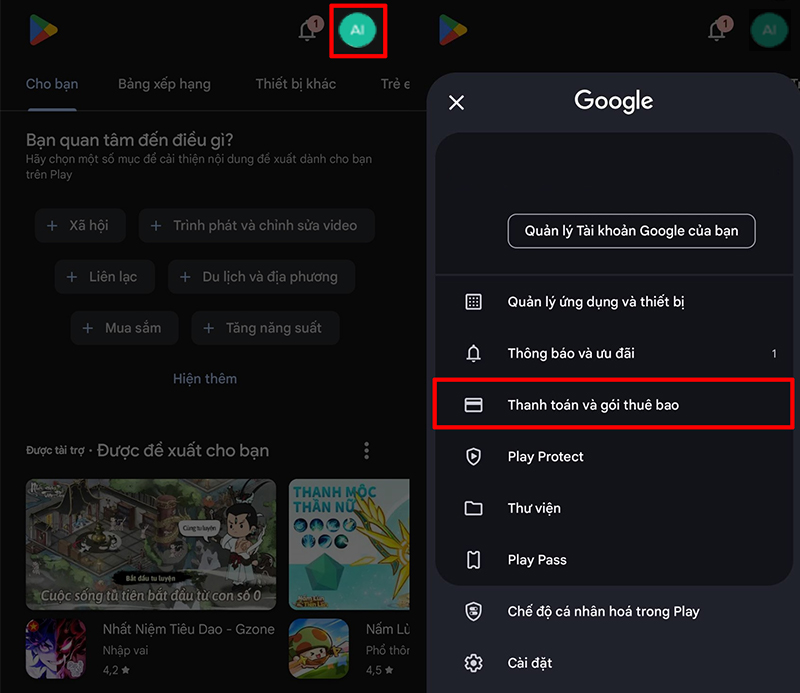
Task: Select Thanh toán và gói thuê bao
Action: tap(593, 405)
